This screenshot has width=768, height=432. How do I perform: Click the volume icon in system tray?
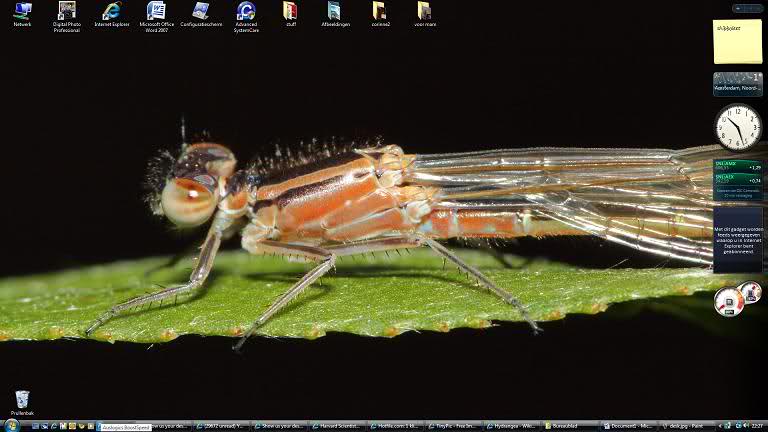[745, 426]
